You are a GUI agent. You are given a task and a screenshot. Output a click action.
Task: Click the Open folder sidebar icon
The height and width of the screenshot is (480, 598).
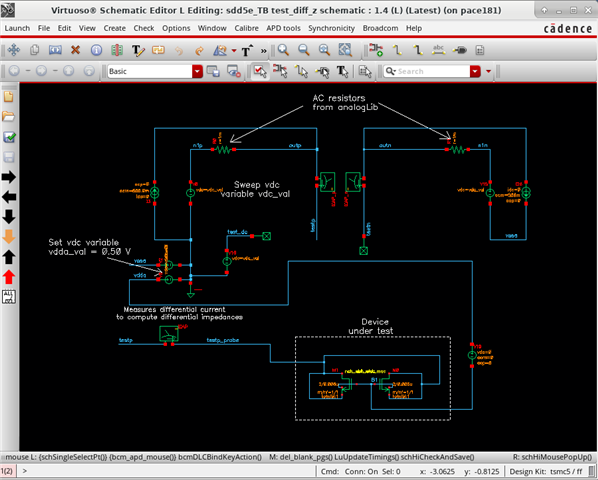pyautogui.click(x=9, y=116)
